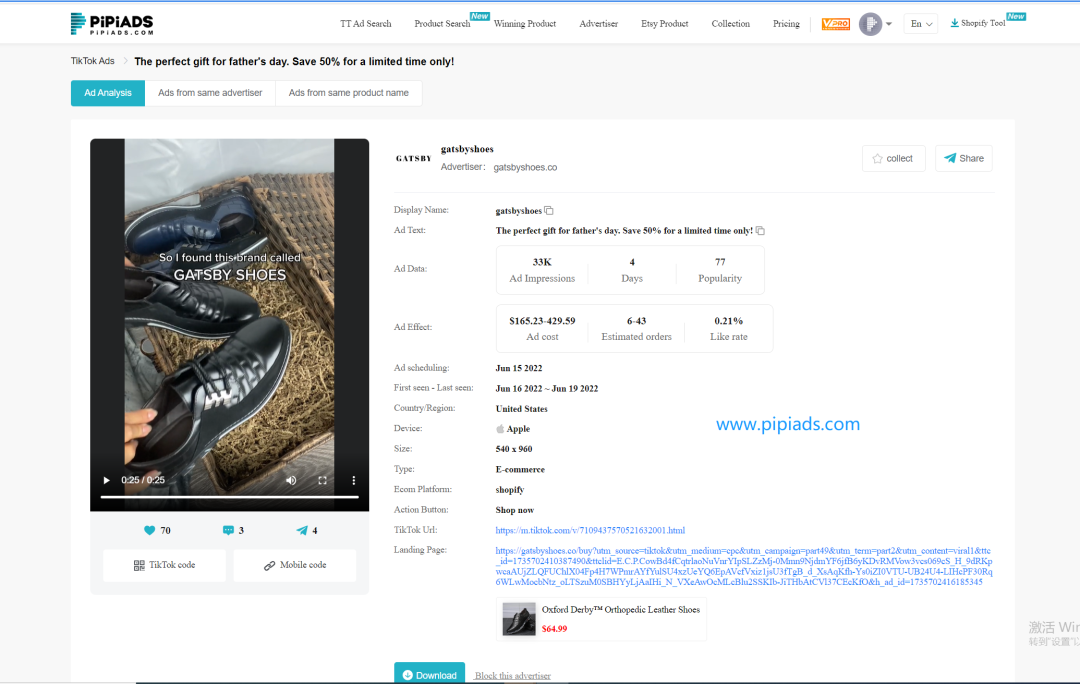Click the United States country value
Image resolution: width=1080 pixels, height=684 pixels.
click(521, 409)
